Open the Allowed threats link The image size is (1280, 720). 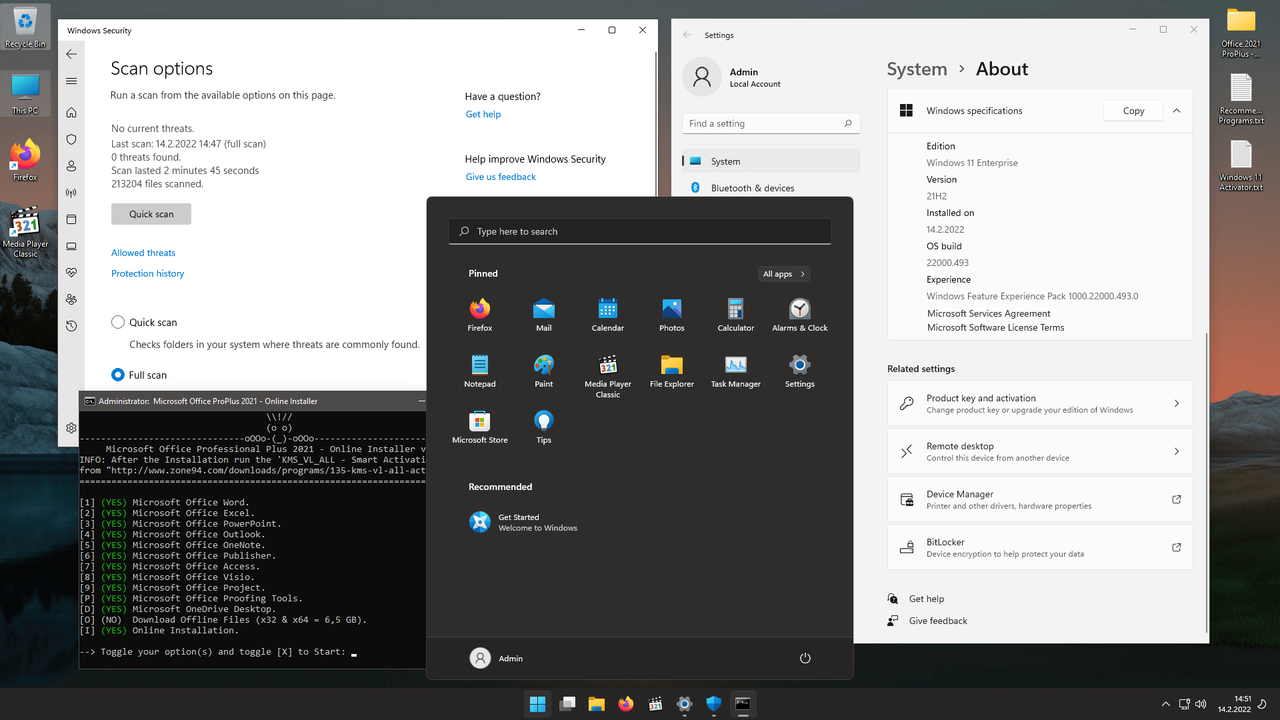click(143, 253)
